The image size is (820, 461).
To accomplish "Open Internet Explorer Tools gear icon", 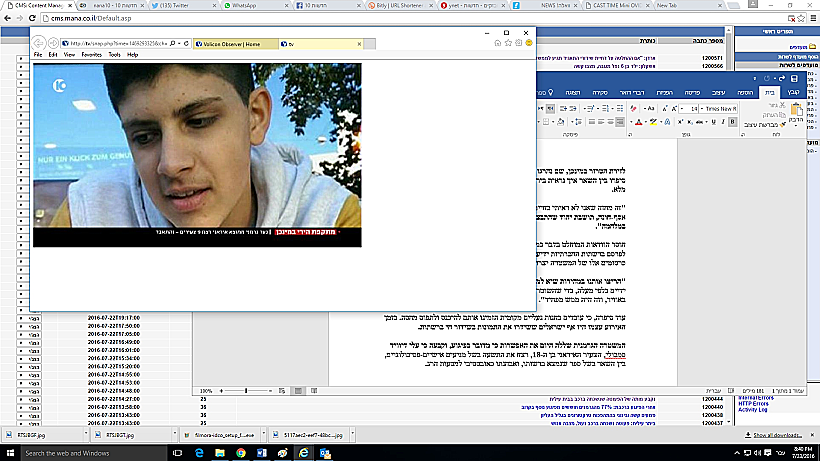I will [x=518, y=43].
